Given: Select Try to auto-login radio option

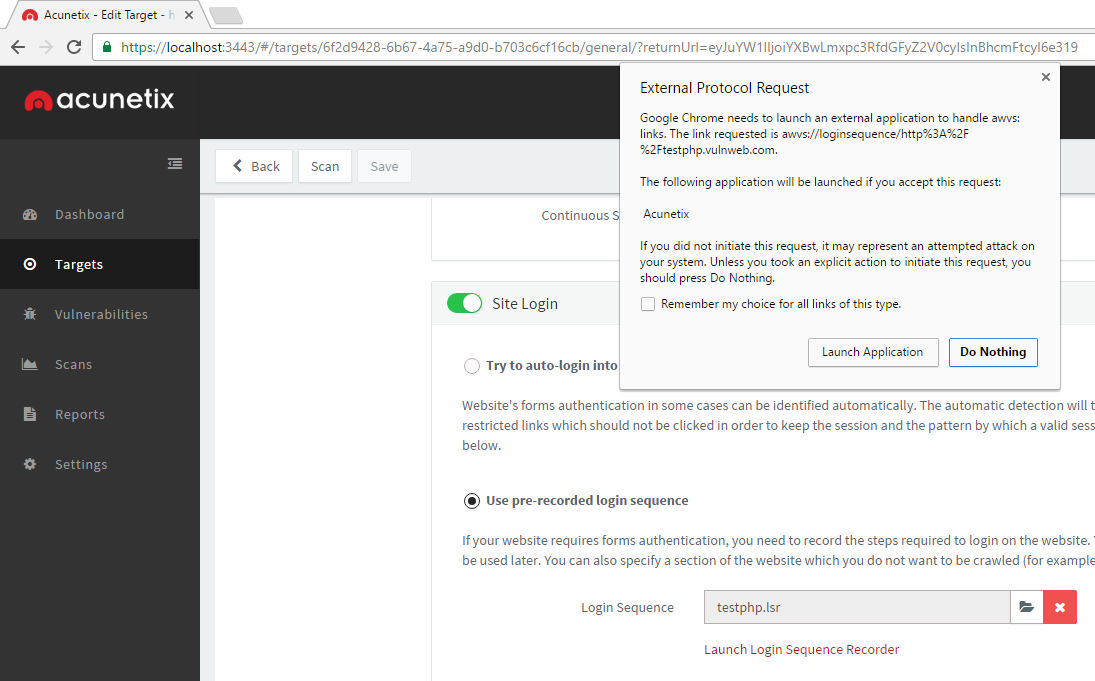Looking at the screenshot, I should pos(472,366).
